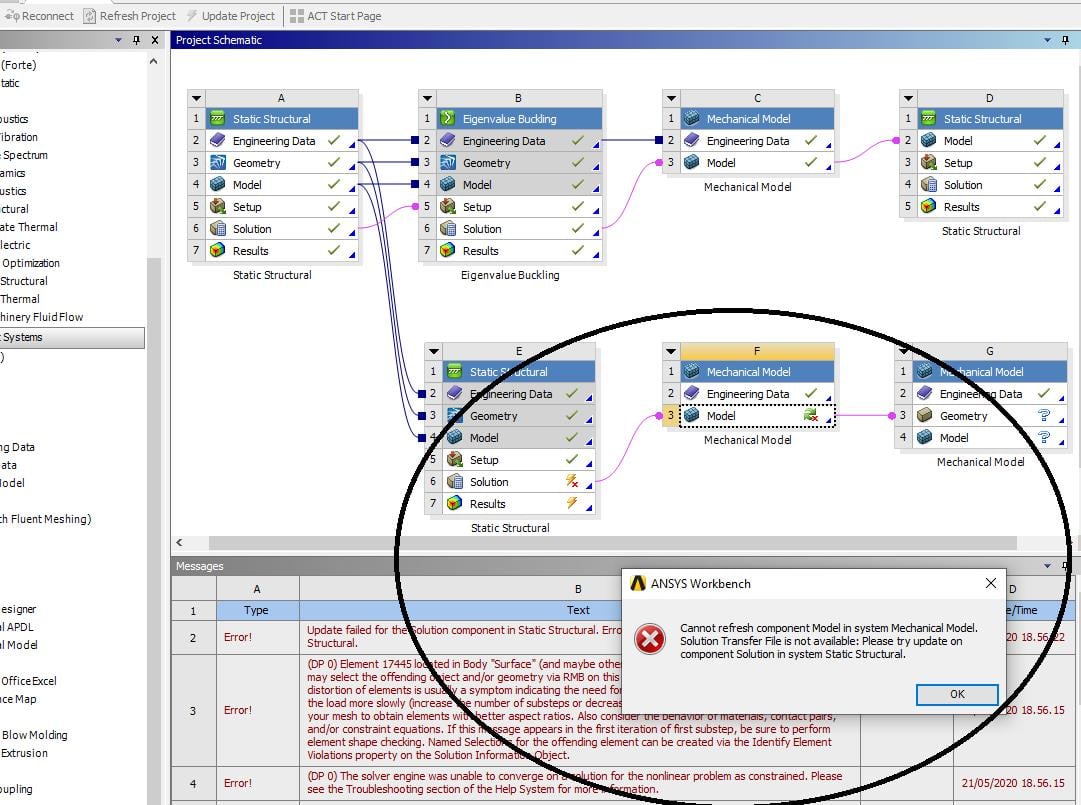Select Geometry cell in system B
The image size is (1081, 805).
[519, 163]
